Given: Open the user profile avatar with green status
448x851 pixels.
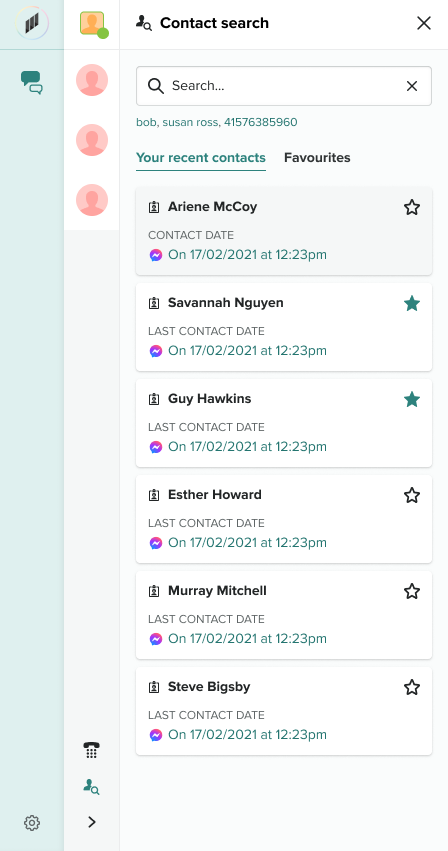Looking at the screenshot, I should pos(93,24).
